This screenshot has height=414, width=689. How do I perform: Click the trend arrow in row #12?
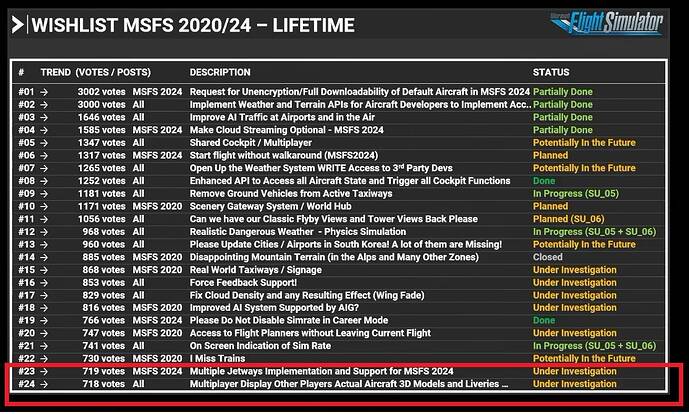click(x=44, y=232)
